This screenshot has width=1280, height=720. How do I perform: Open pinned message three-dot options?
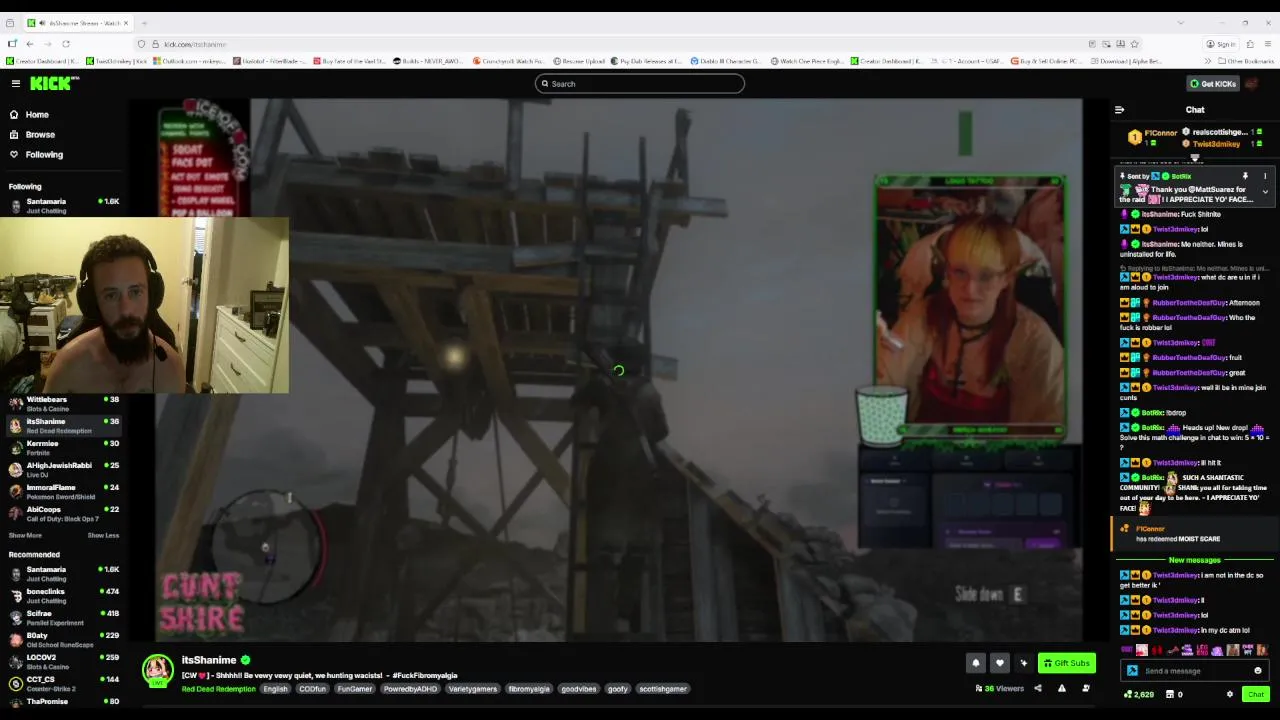tap(1264, 176)
